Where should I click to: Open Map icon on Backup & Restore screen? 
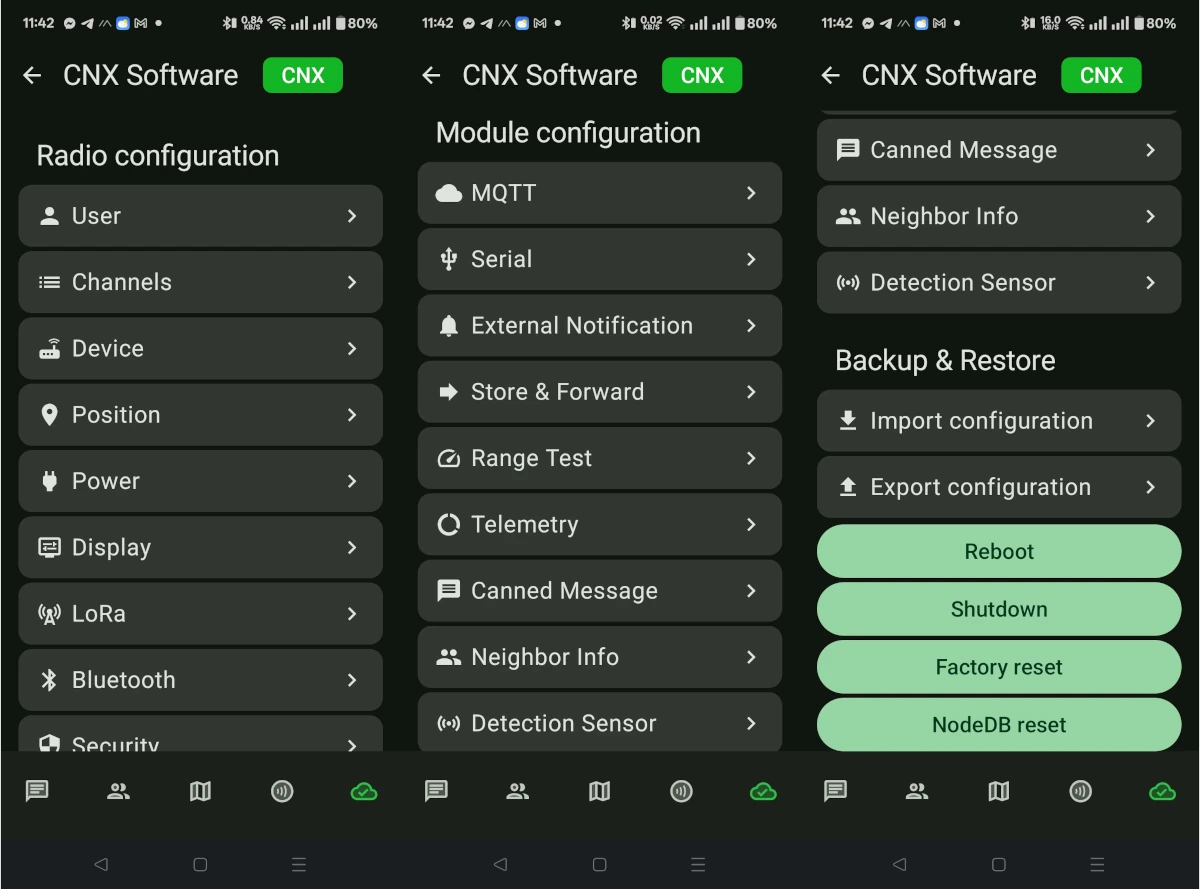click(998, 792)
